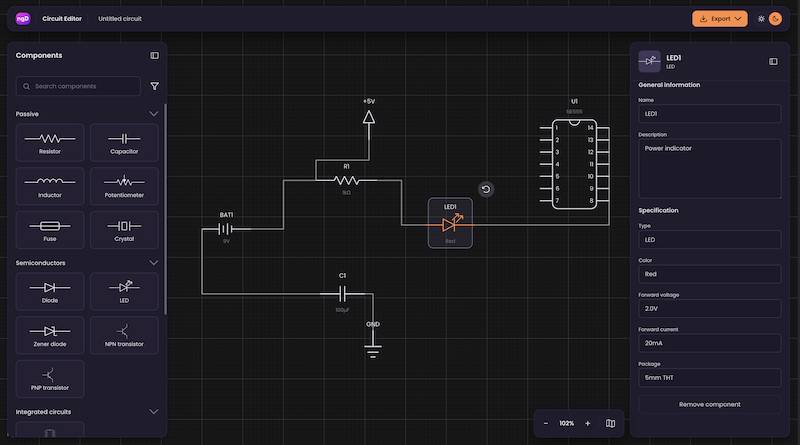Collapse the Passive category chevron
This screenshot has width=800, height=445.
pyautogui.click(x=154, y=114)
